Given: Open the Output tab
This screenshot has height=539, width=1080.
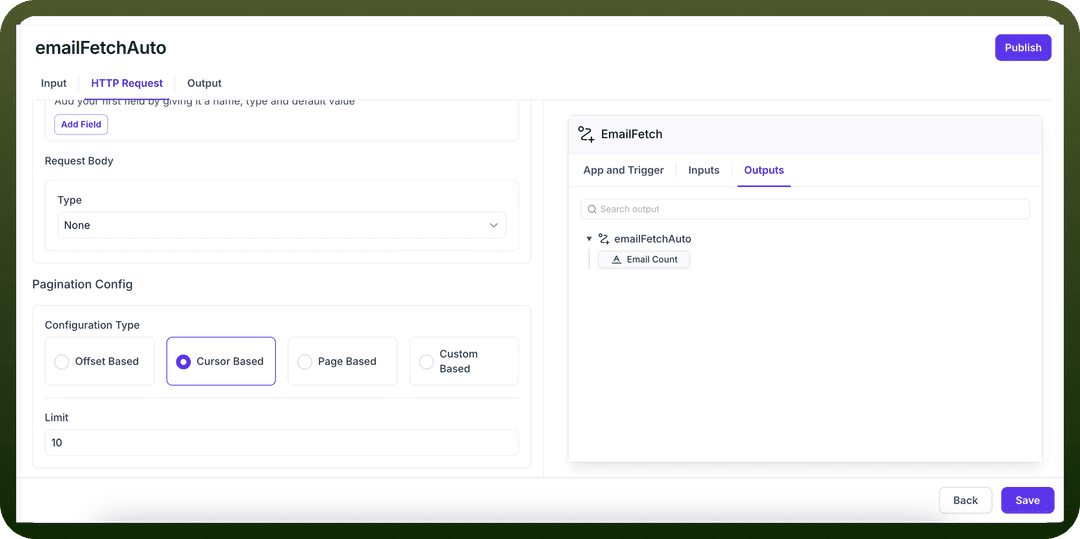Looking at the screenshot, I should pyautogui.click(x=205, y=83).
